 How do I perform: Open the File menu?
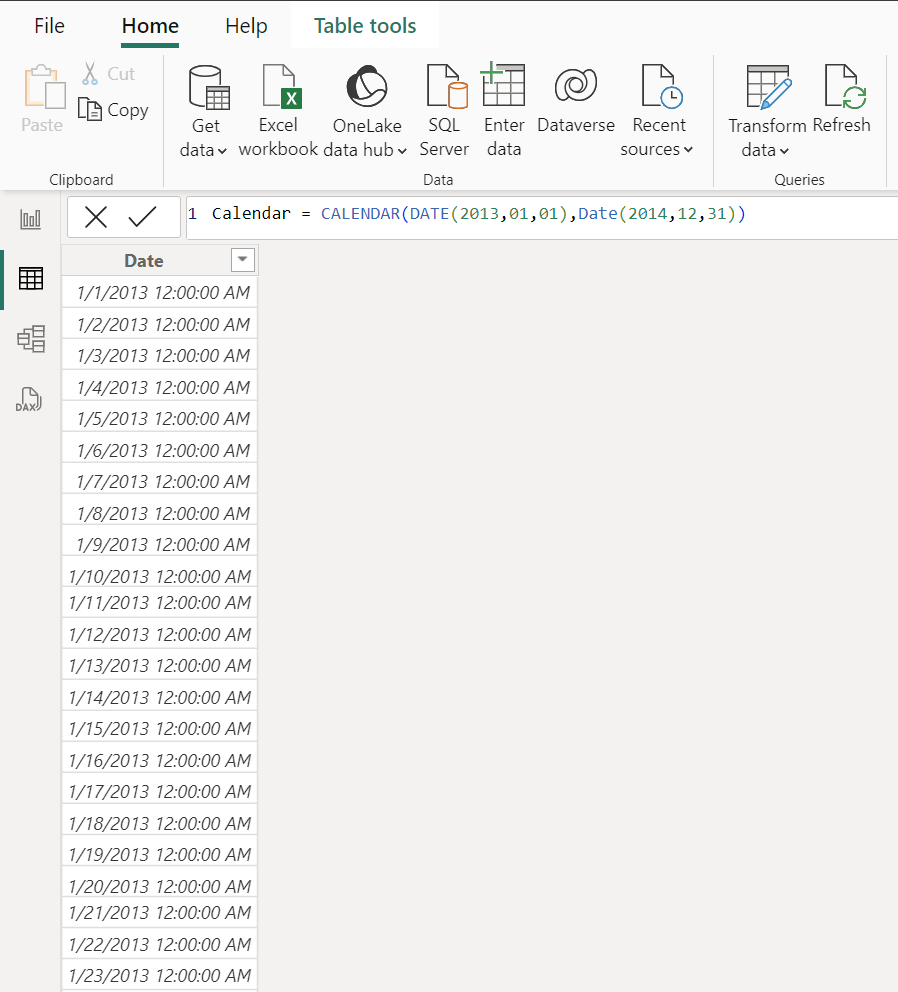click(x=49, y=26)
